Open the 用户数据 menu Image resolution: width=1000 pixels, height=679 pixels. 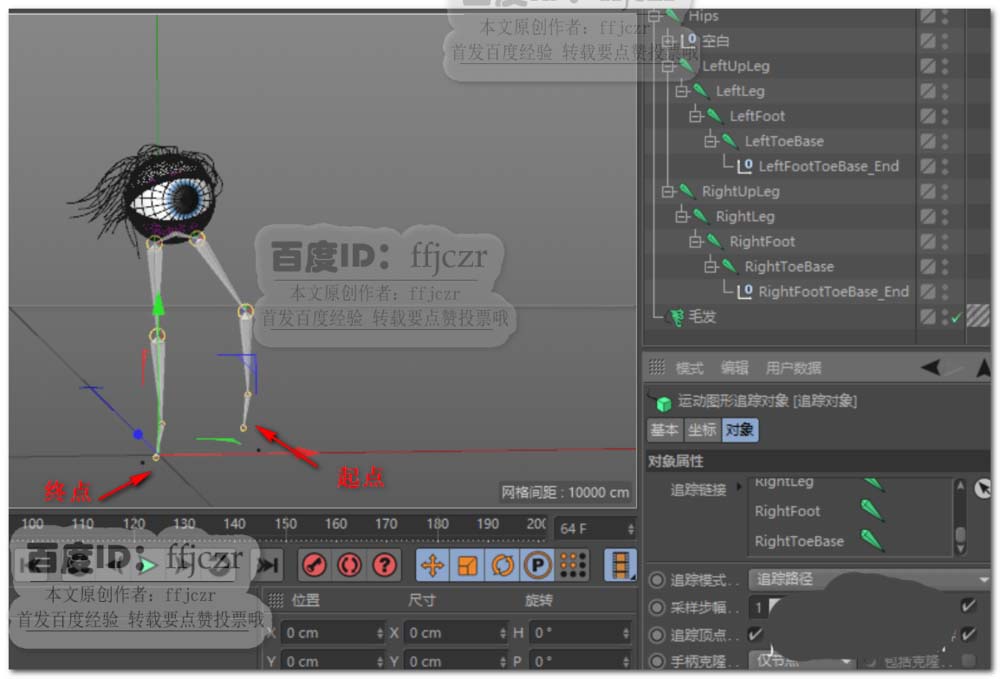(x=793, y=368)
